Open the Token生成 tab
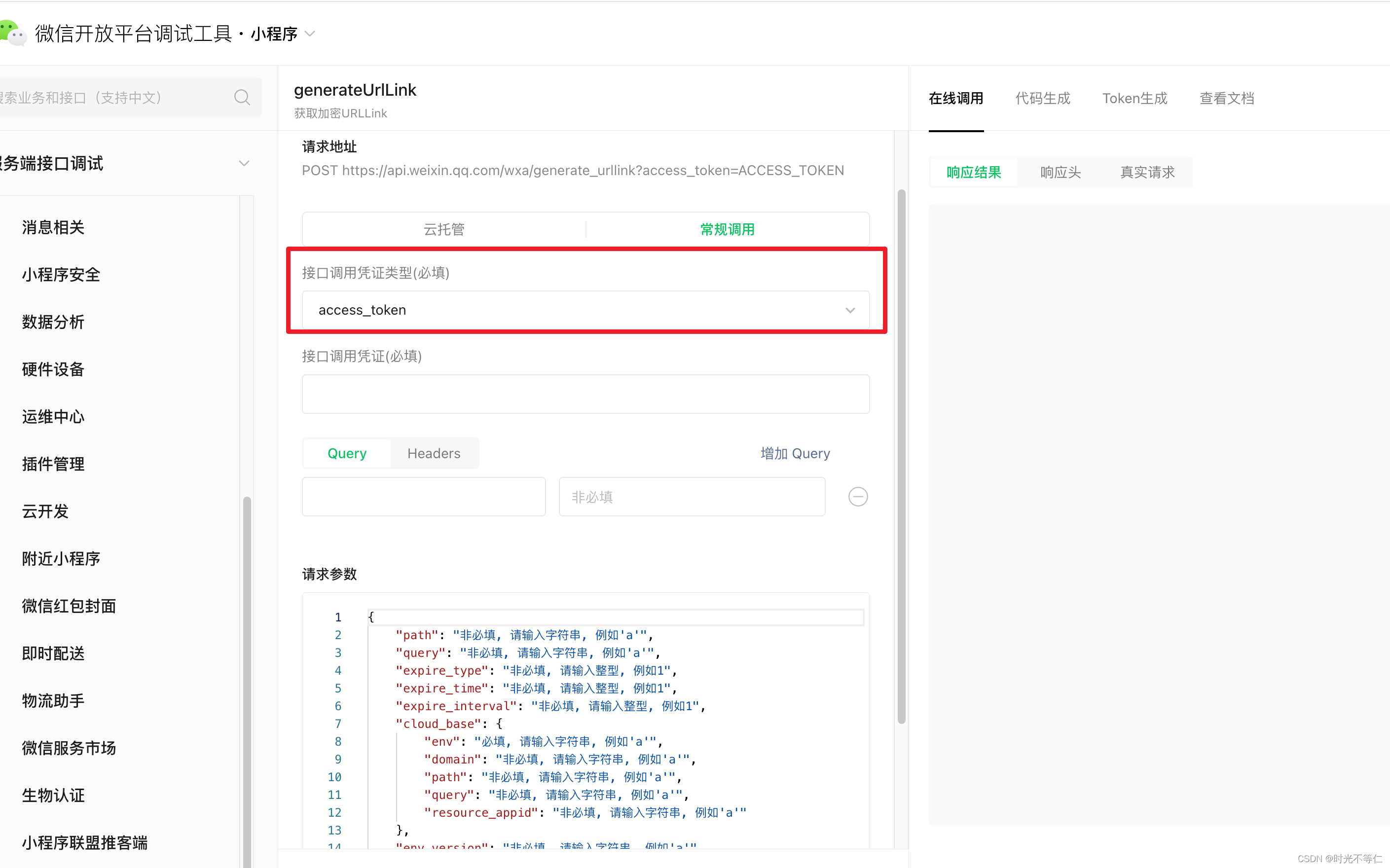 (1134, 98)
